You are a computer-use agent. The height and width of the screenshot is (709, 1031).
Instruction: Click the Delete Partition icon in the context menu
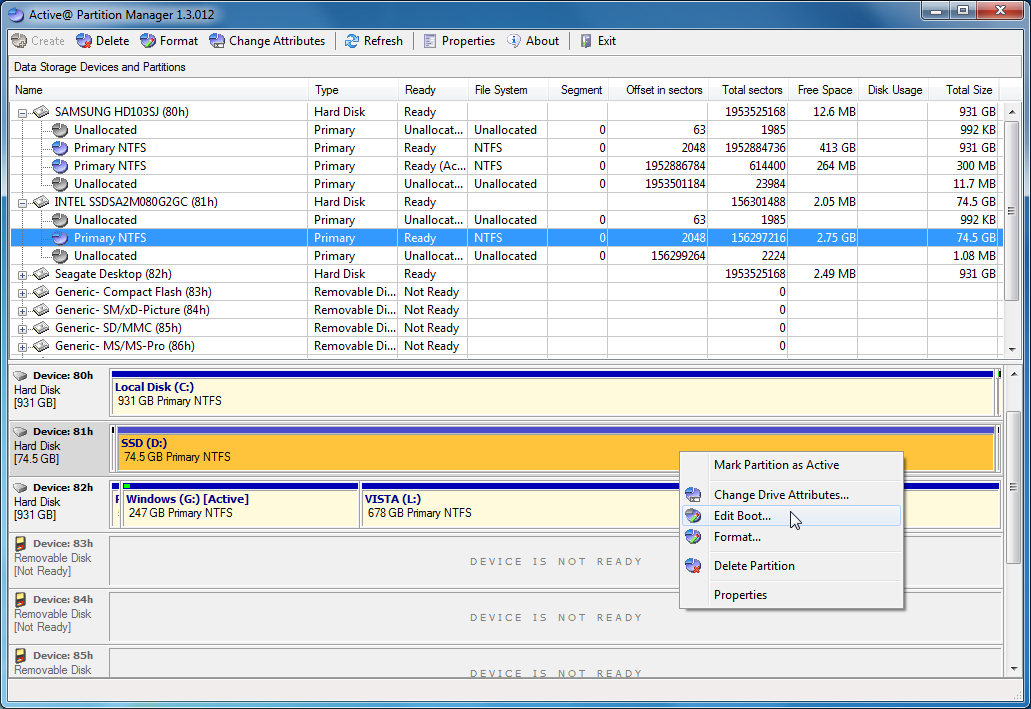pos(694,566)
